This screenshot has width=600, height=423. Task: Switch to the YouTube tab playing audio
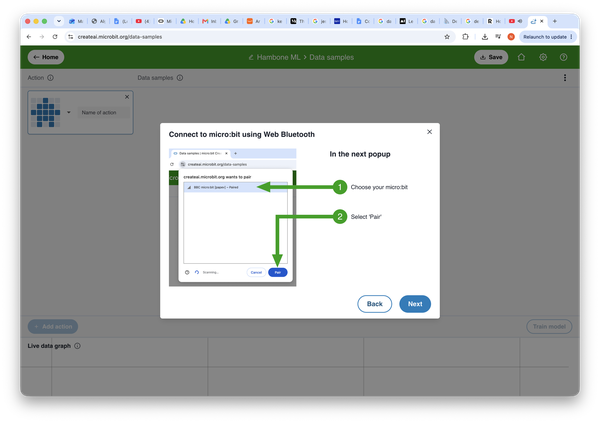(x=515, y=21)
